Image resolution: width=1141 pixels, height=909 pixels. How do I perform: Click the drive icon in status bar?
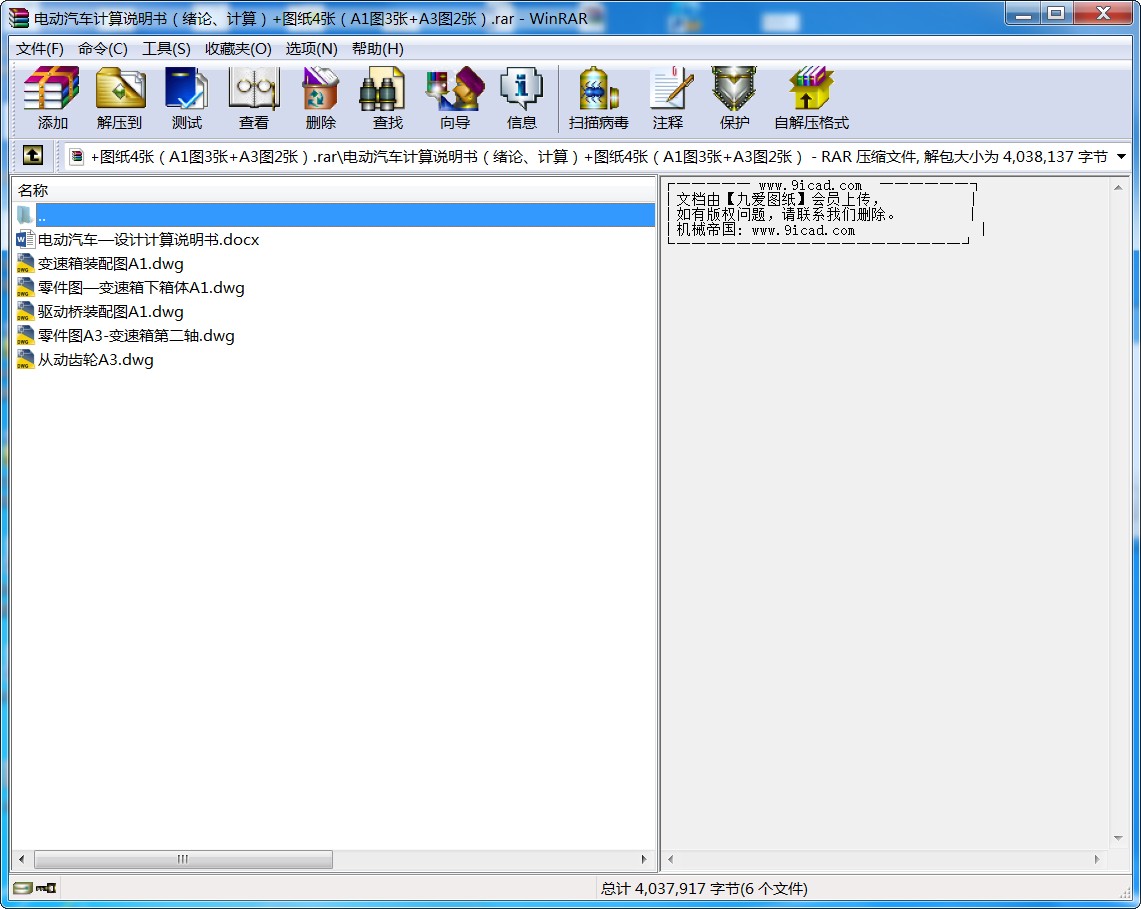point(23,888)
